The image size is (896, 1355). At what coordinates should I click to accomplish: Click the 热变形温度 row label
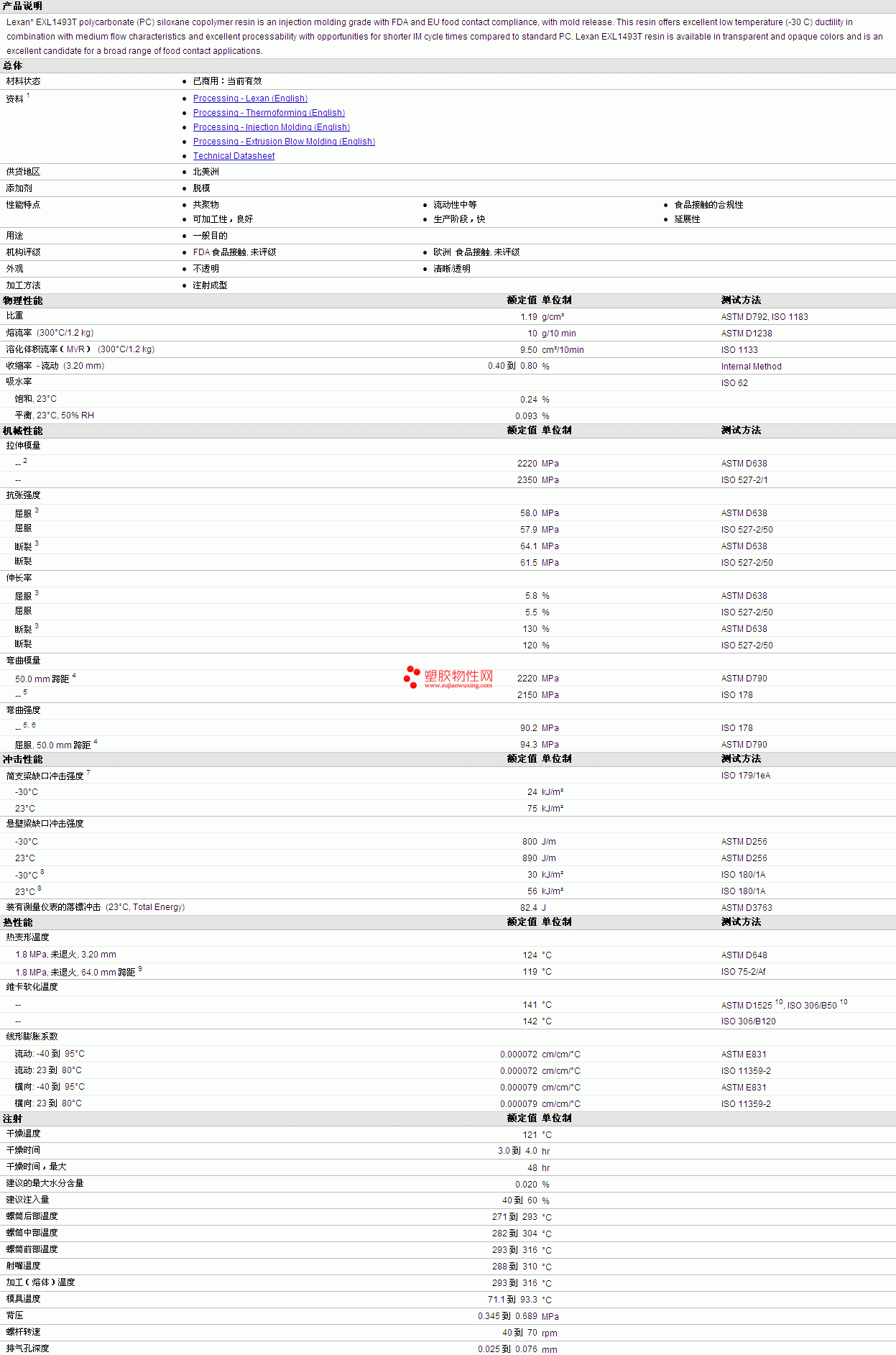pyautogui.click(x=27, y=937)
